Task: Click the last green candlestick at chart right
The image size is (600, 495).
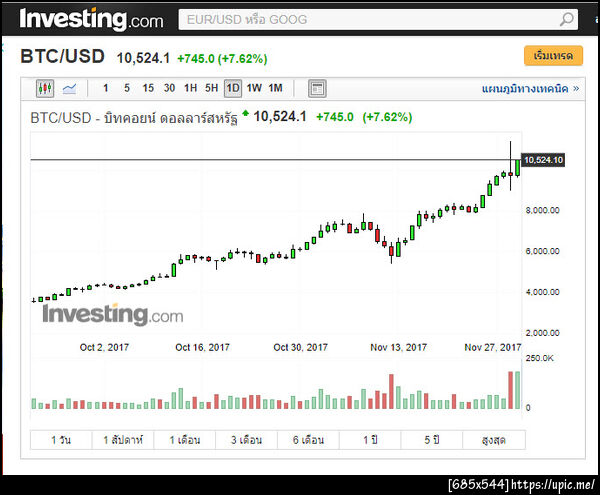Action: coord(518,168)
